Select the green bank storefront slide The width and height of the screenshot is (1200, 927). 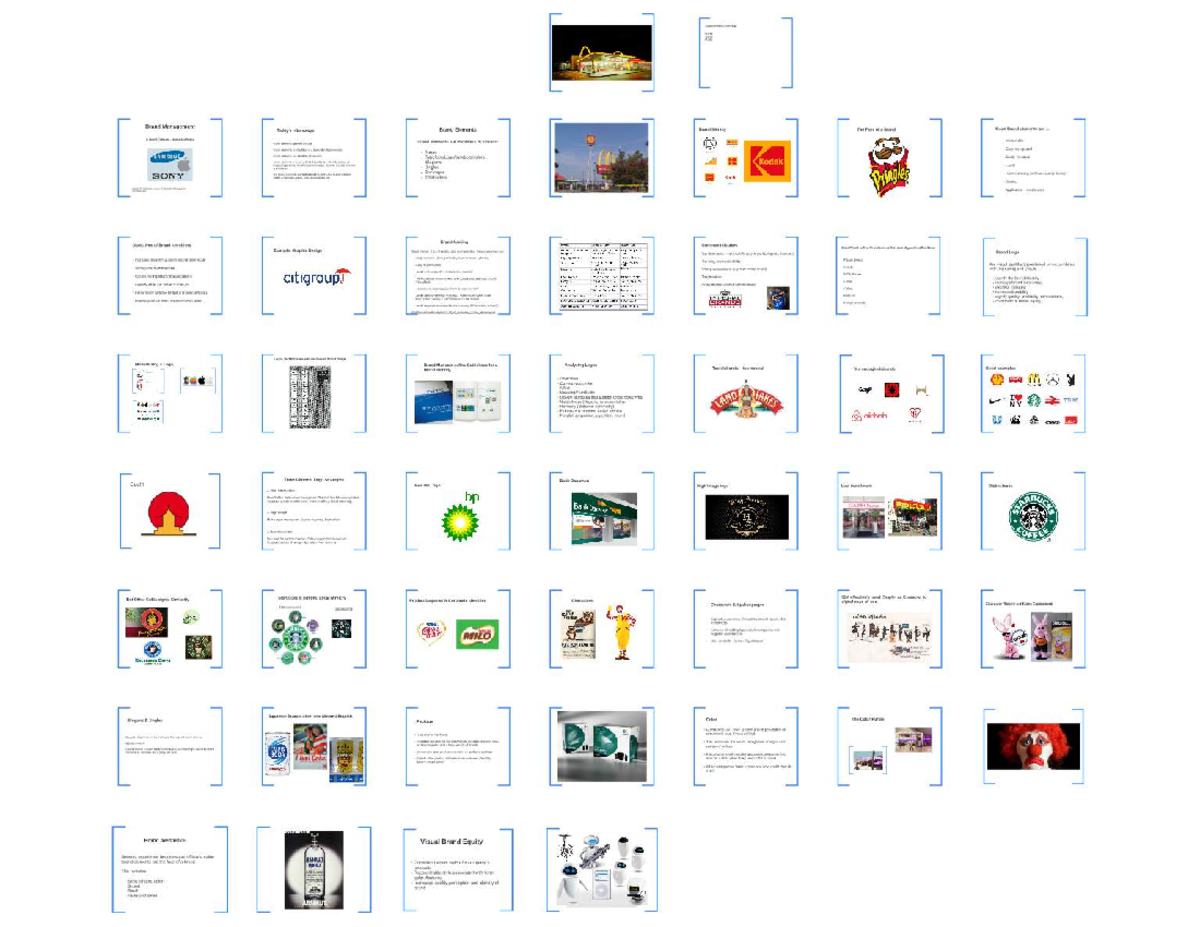pyautogui.click(x=602, y=512)
